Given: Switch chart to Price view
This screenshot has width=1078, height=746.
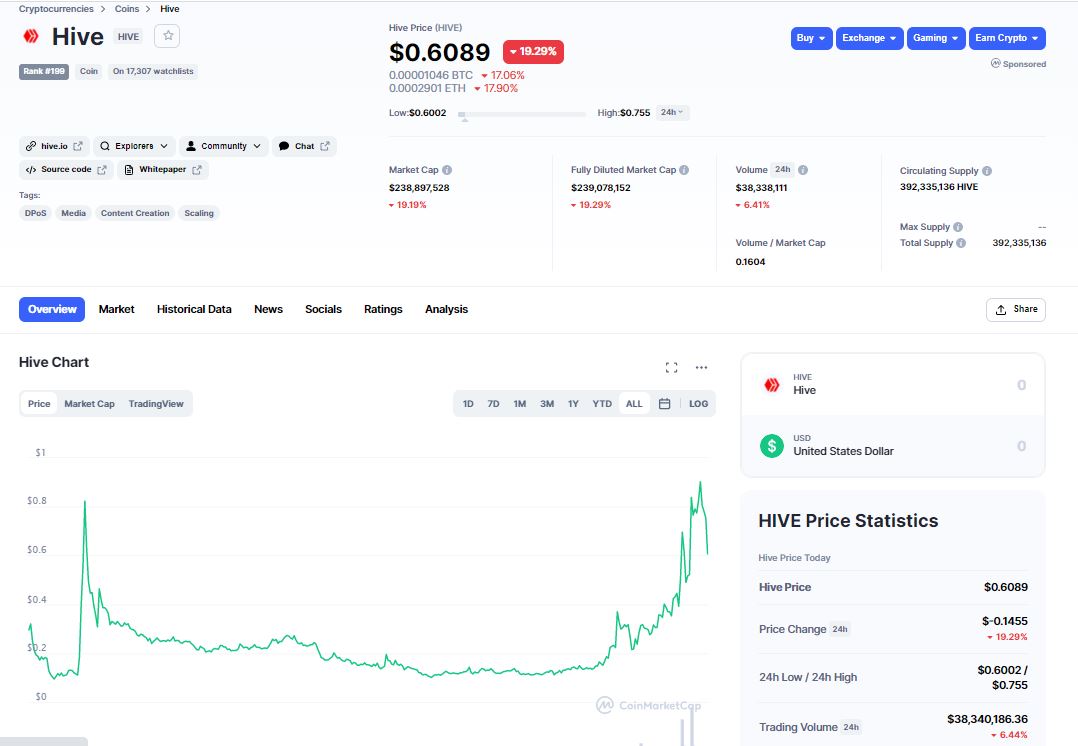Looking at the screenshot, I should tap(39, 404).
